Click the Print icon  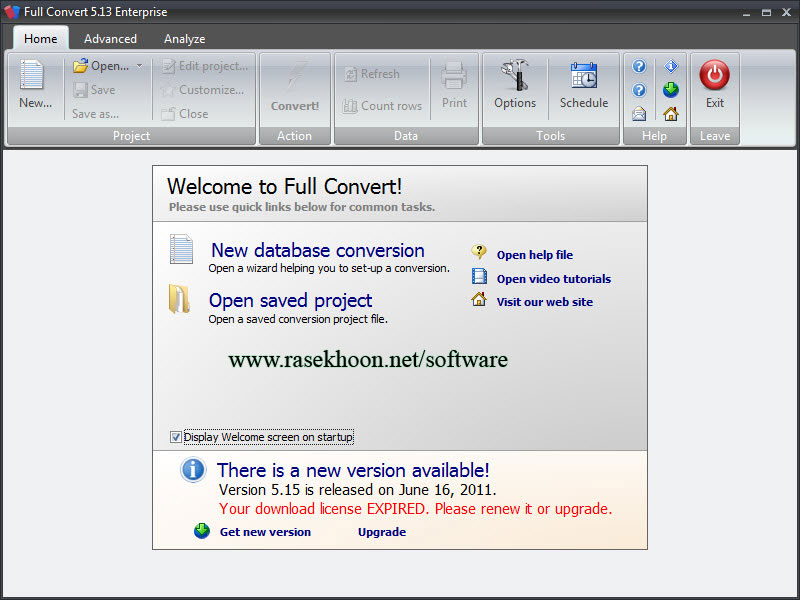tap(455, 85)
